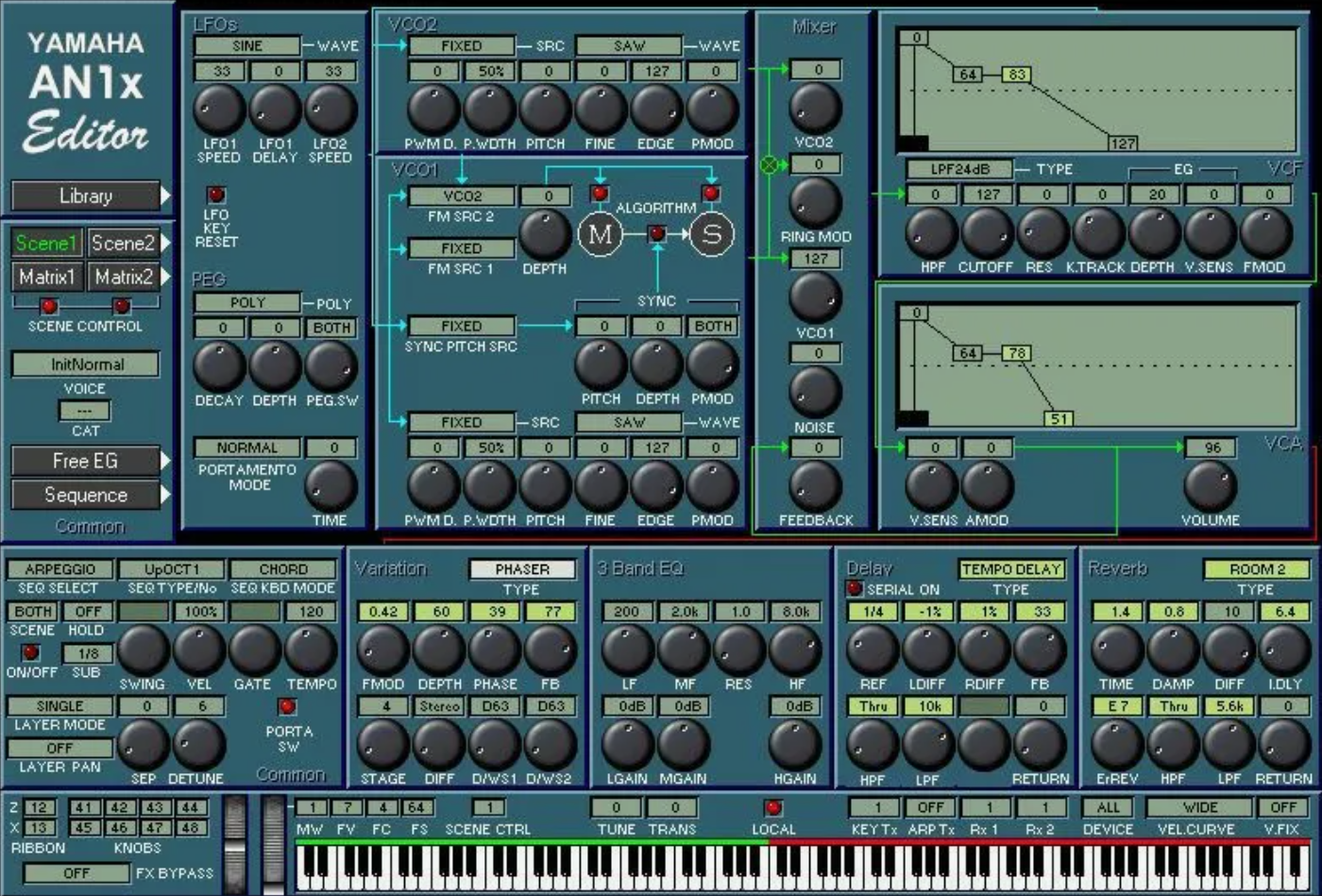Viewport: 1322px width, 896px height.
Task: Open the Delay TYPE selector TEMPO DELAY
Action: [x=1011, y=569]
